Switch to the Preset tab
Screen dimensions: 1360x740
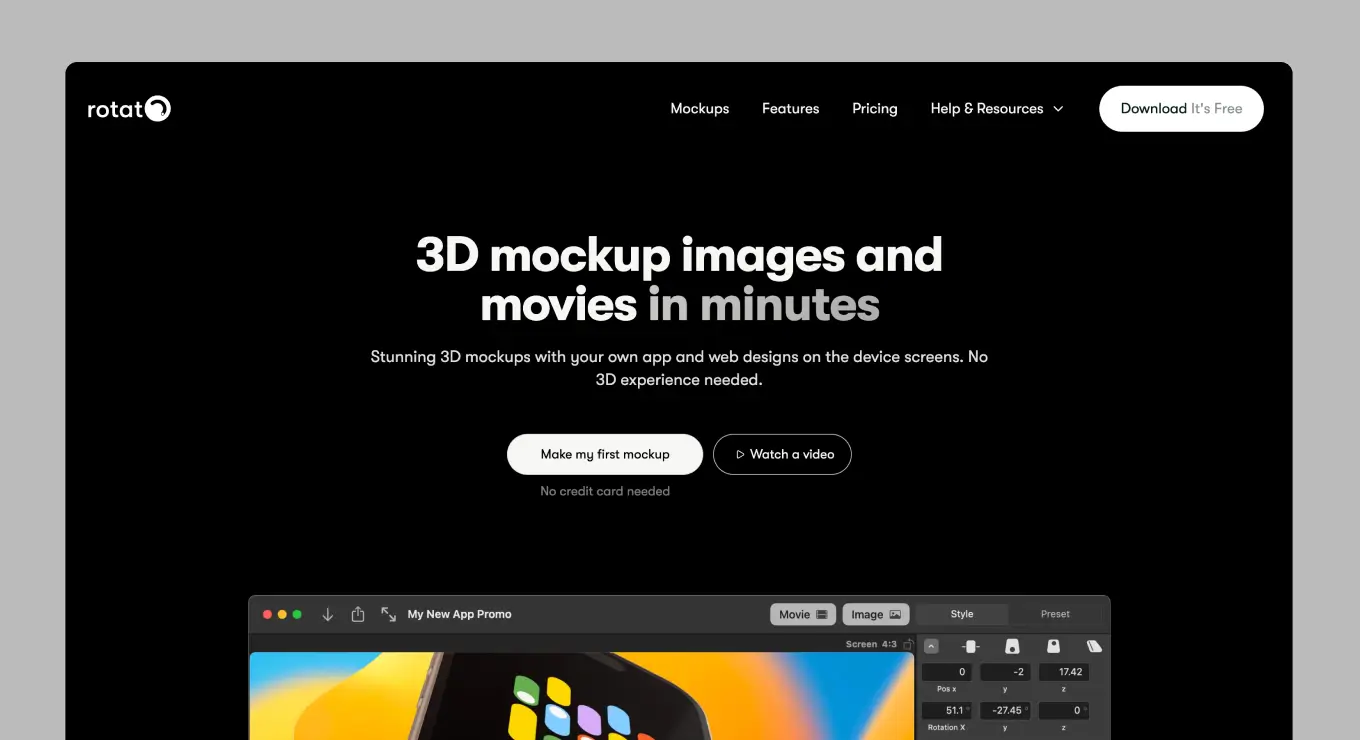point(1055,615)
